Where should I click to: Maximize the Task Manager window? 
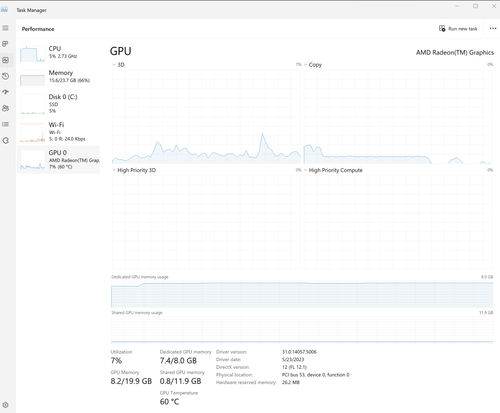476,6
